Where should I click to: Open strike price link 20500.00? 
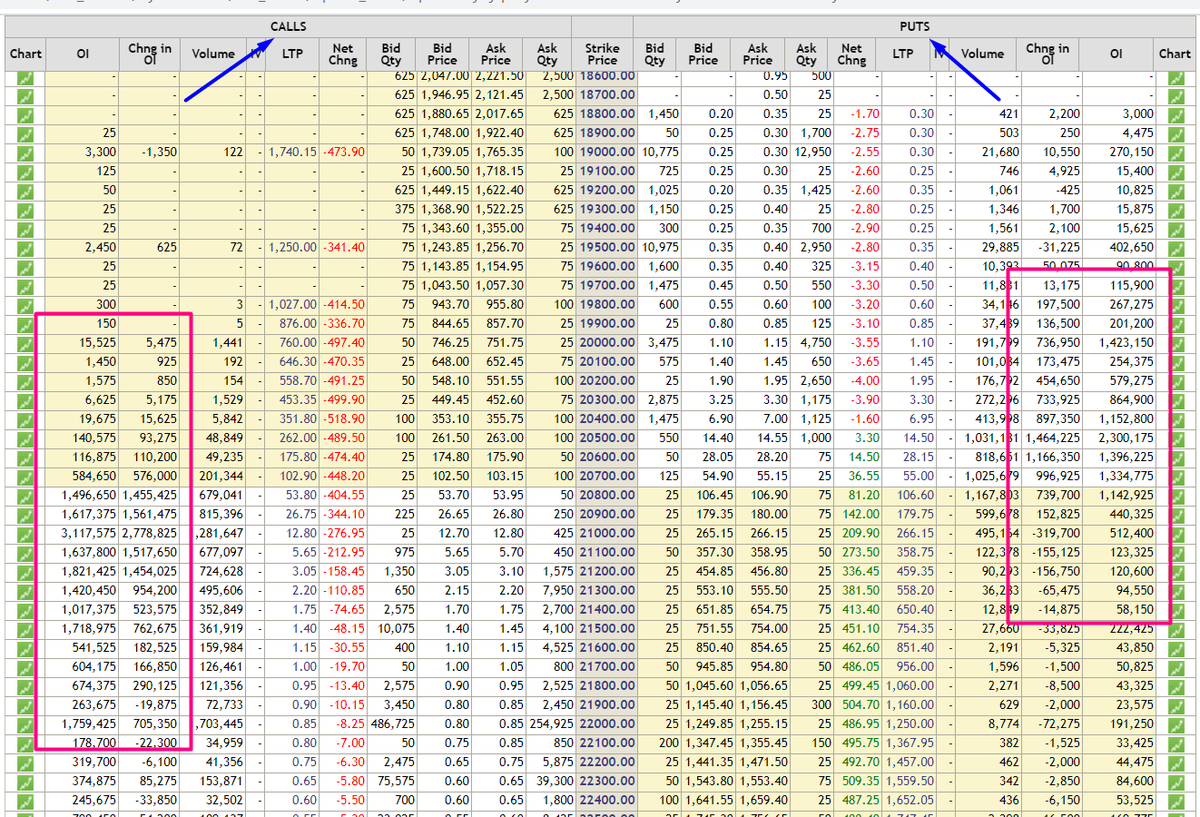tap(606, 436)
